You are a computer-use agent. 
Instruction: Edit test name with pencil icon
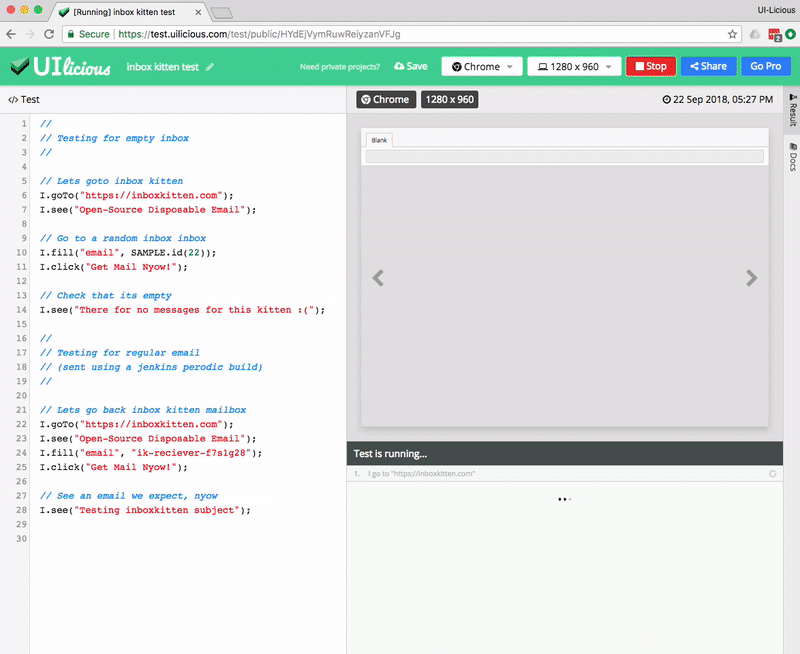pyautogui.click(x=210, y=67)
